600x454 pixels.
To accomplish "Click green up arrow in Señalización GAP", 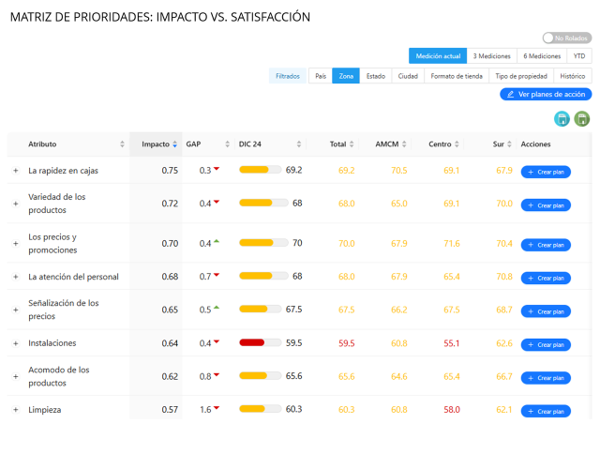I will [216, 308].
